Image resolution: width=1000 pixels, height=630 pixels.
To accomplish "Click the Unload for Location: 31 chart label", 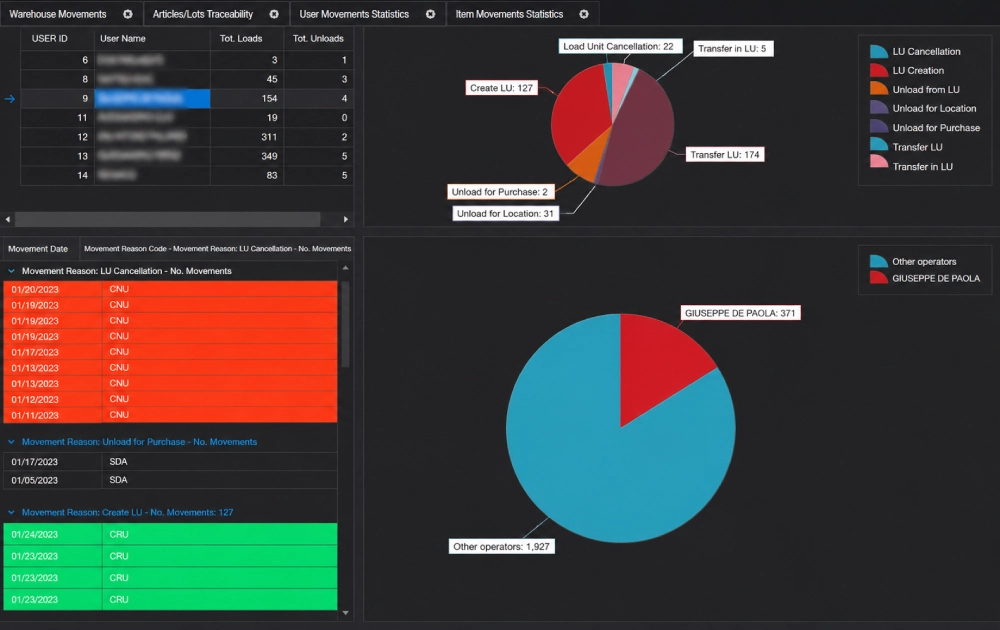I will tap(505, 214).
